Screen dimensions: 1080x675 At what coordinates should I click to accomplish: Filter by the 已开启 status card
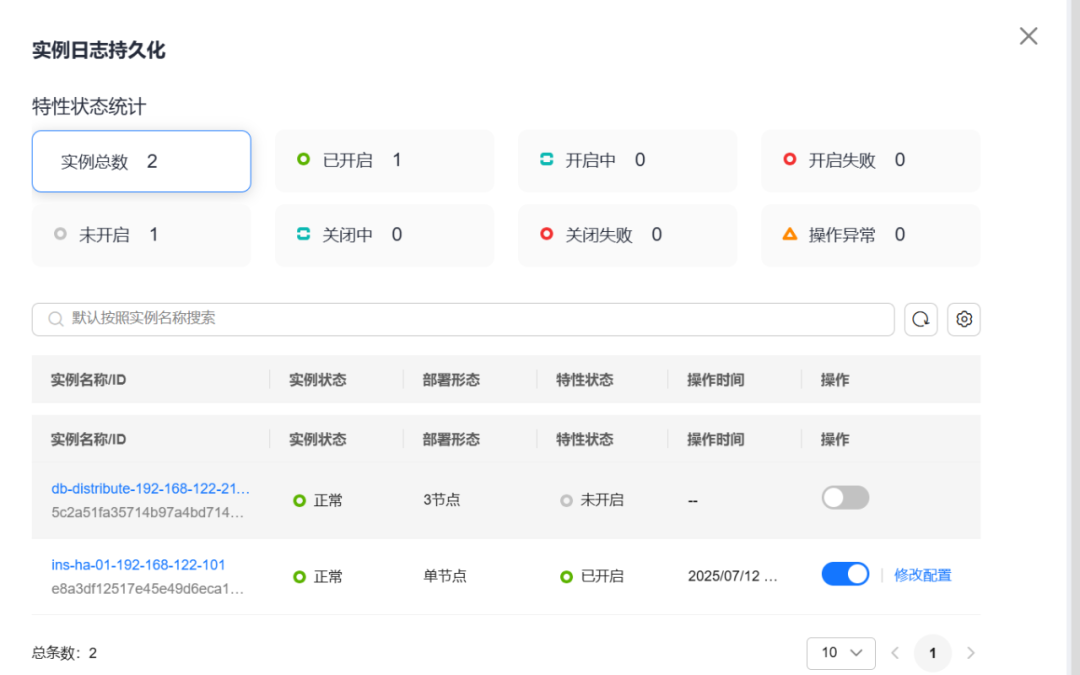click(384, 161)
